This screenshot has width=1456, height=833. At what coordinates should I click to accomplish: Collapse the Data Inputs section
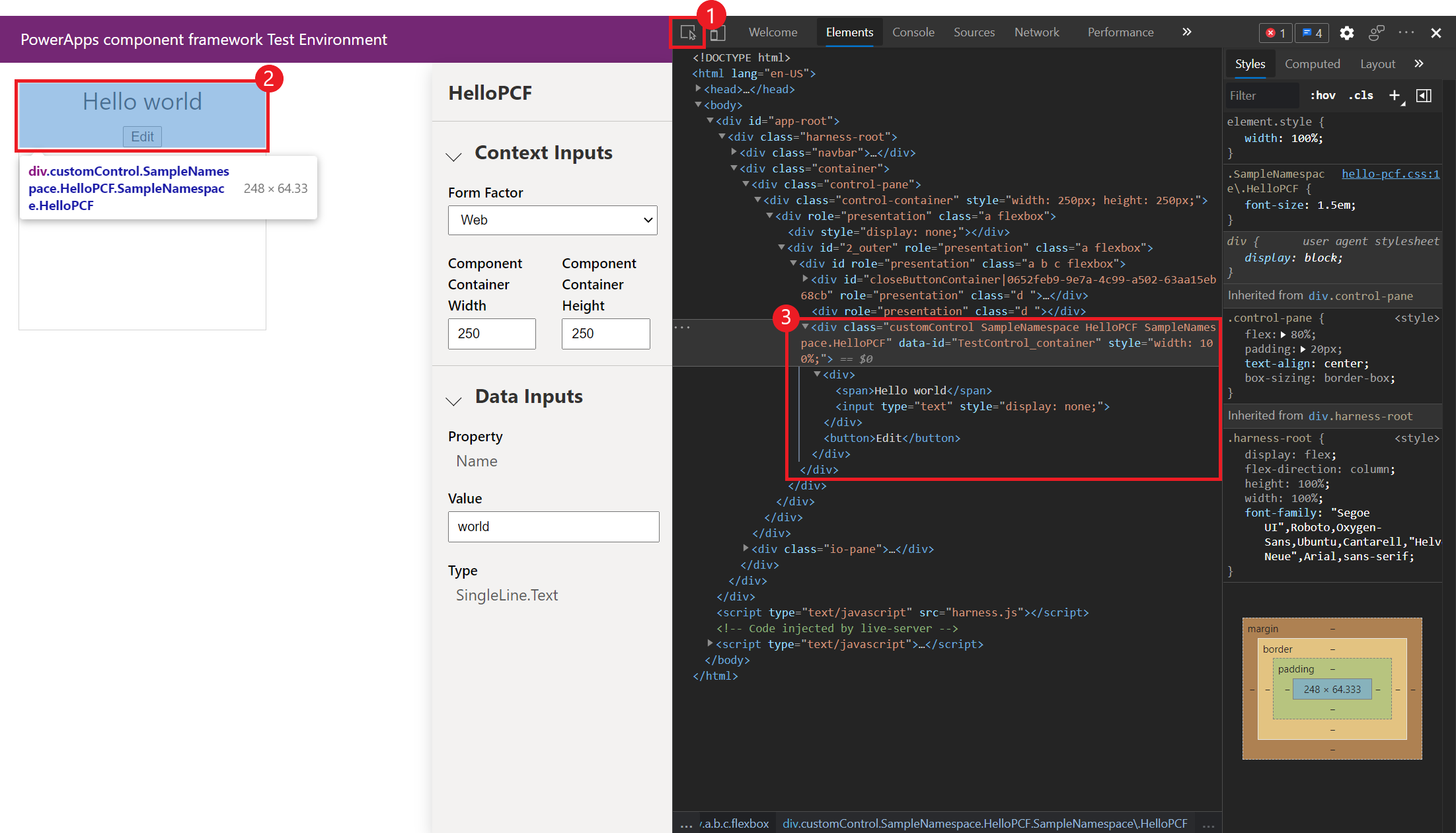pos(453,400)
